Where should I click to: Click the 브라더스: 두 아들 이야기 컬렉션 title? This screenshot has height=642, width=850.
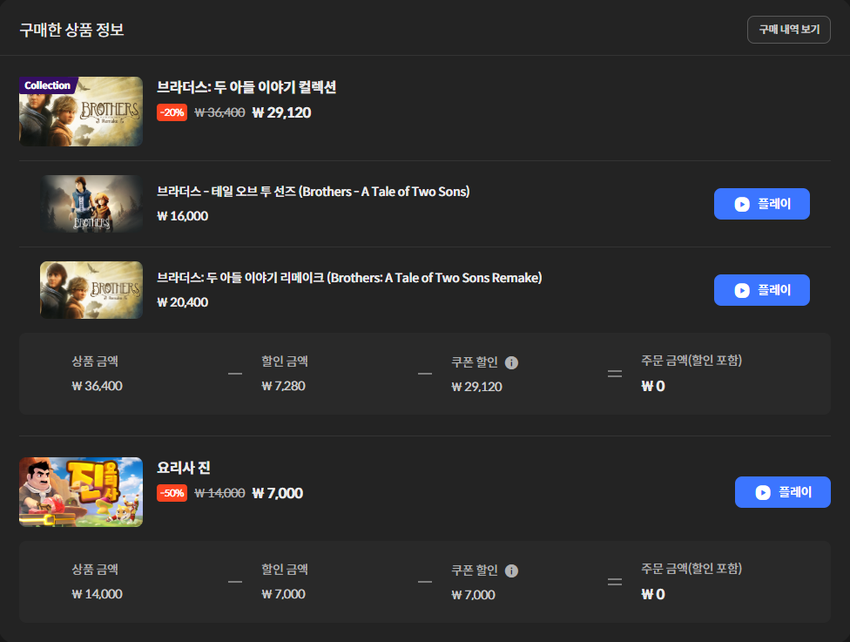pos(247,87)
